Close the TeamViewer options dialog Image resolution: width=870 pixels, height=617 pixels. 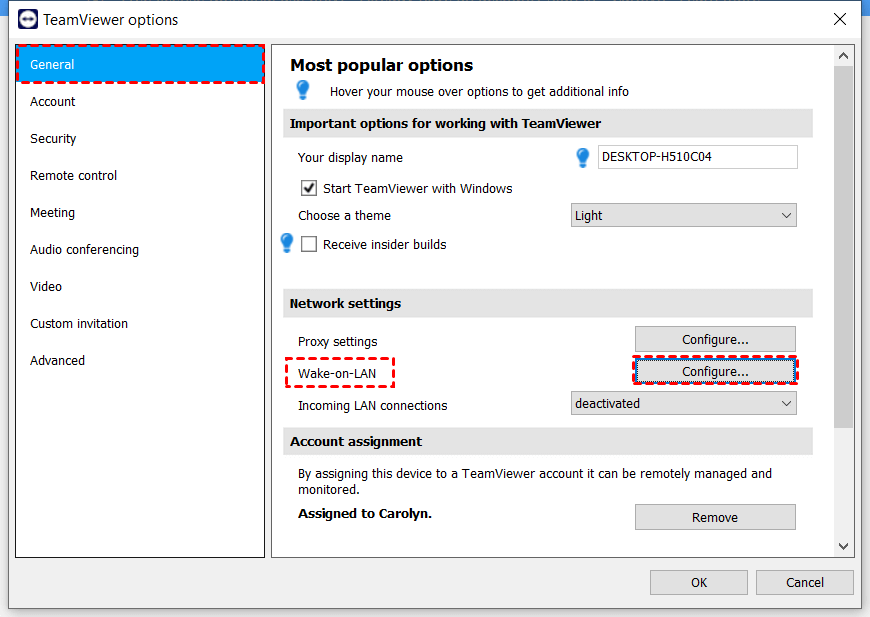[x=839, y=19]
